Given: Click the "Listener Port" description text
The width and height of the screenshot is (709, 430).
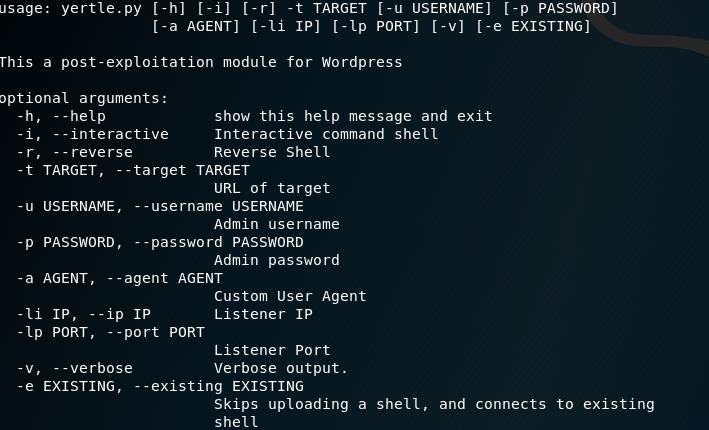Looking at the screenshot, I should 272,350.
